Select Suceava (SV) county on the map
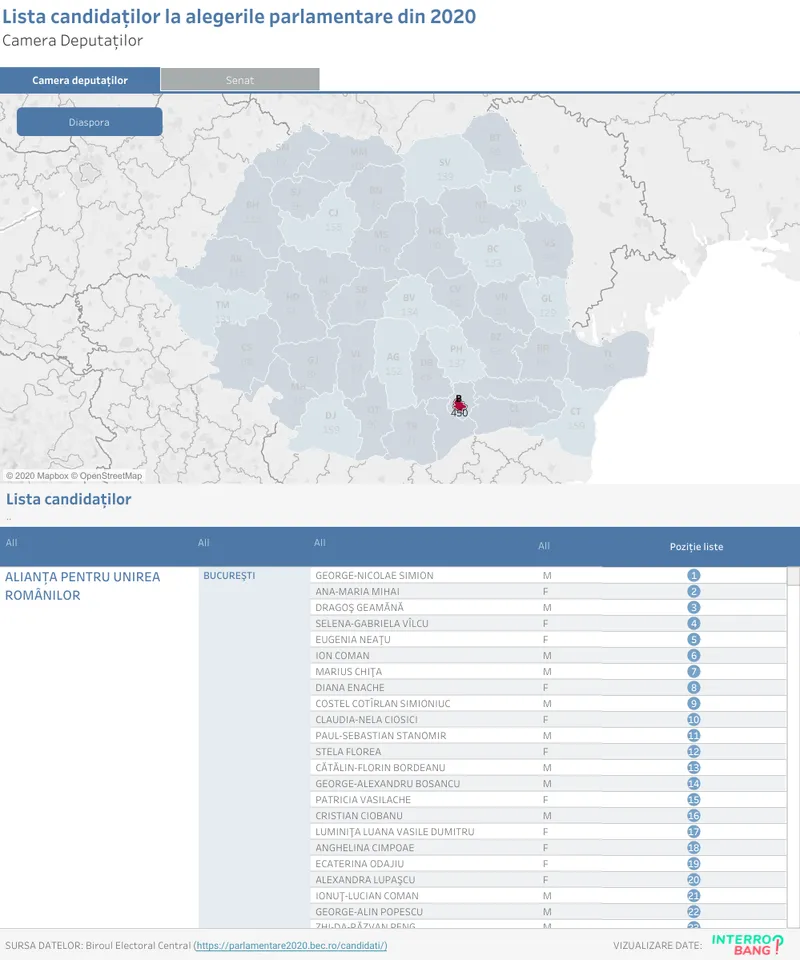 click(445, 168)
